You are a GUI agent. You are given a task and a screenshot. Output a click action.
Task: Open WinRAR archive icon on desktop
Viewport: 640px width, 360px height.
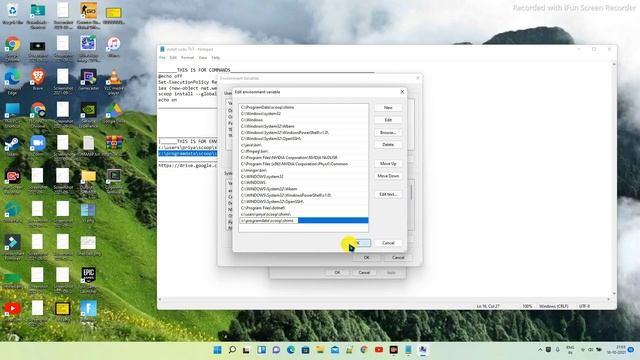113,146
